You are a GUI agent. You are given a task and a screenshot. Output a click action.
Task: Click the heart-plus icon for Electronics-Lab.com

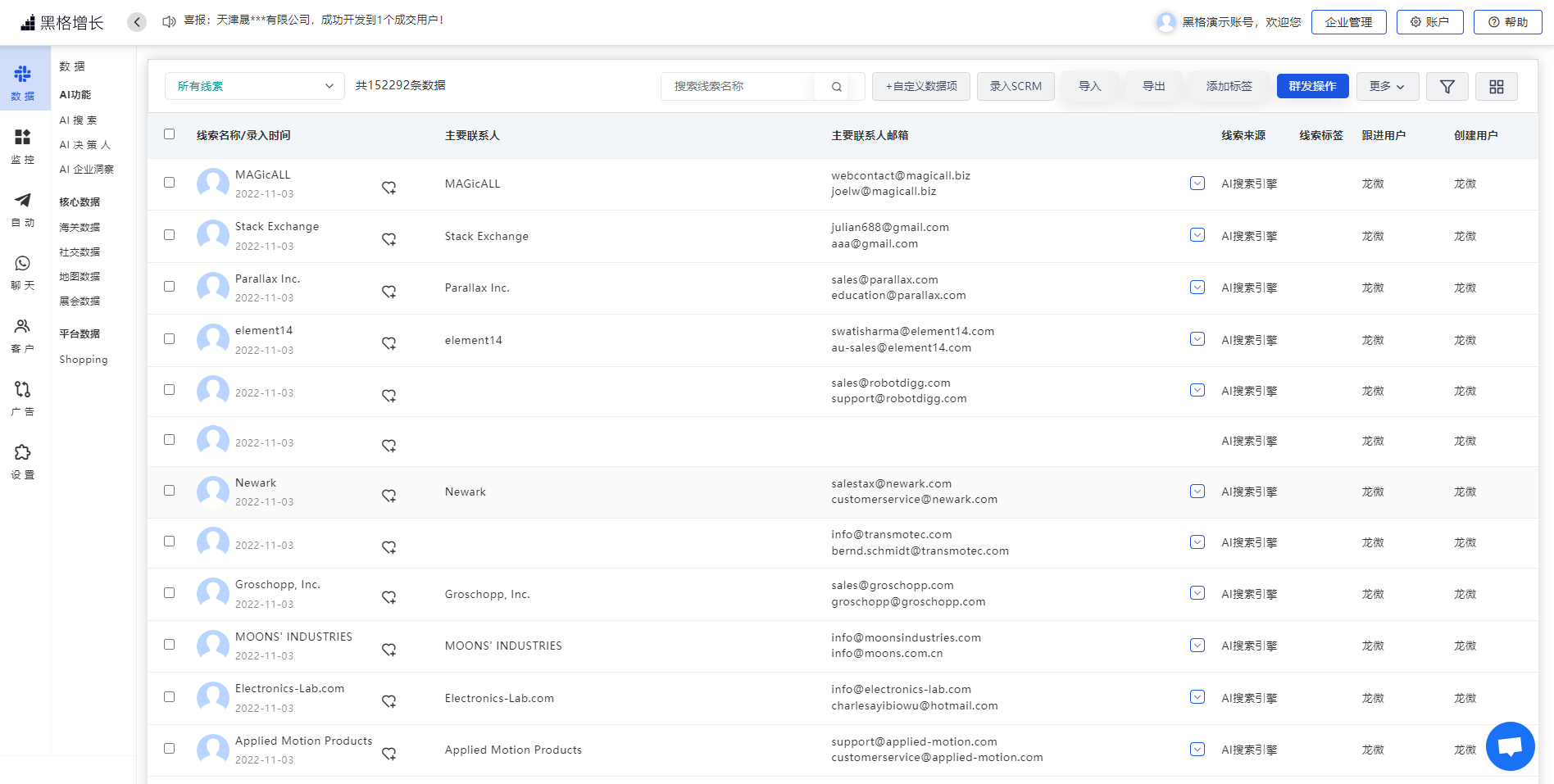click(x=389, y=701)
